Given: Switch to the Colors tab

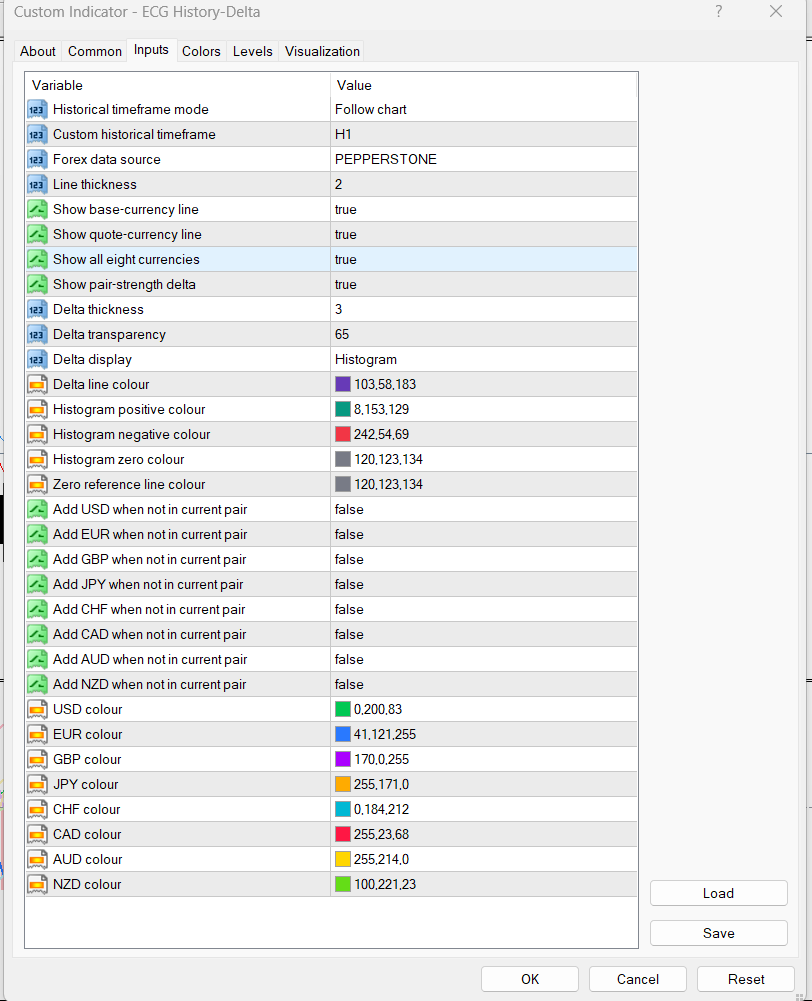Looking at the screenshot, I should click(x=201, y=51).
